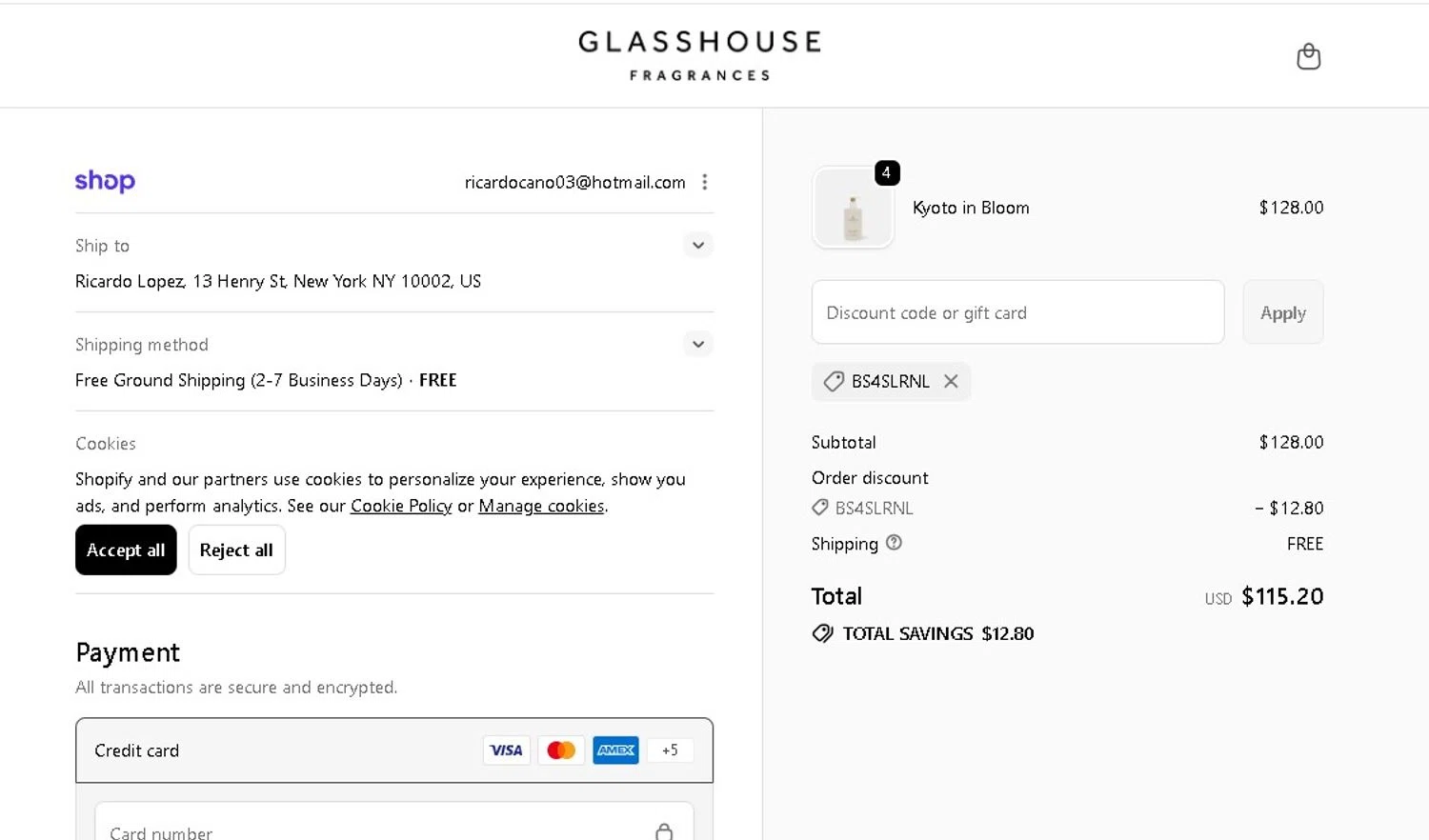Viewport: 1429px width, 840px height.
Task: Focus the Discount code or gift card field
Action: pos(1017,312)
